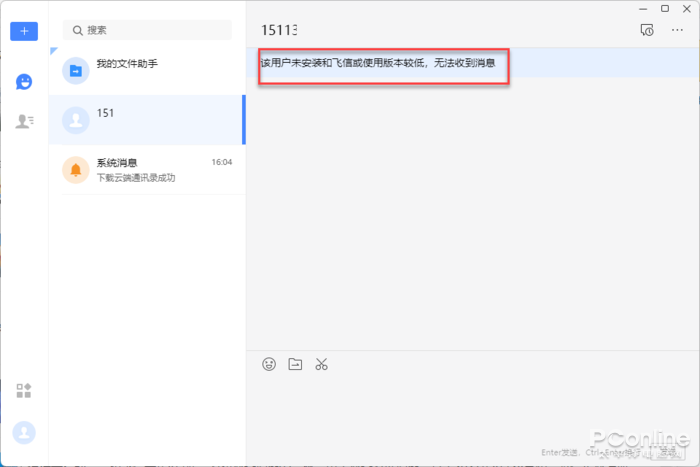Viewport: 700px width, 467px height.
Task: Open the contacts list icon in sidebar
Action: click(25, 121)
